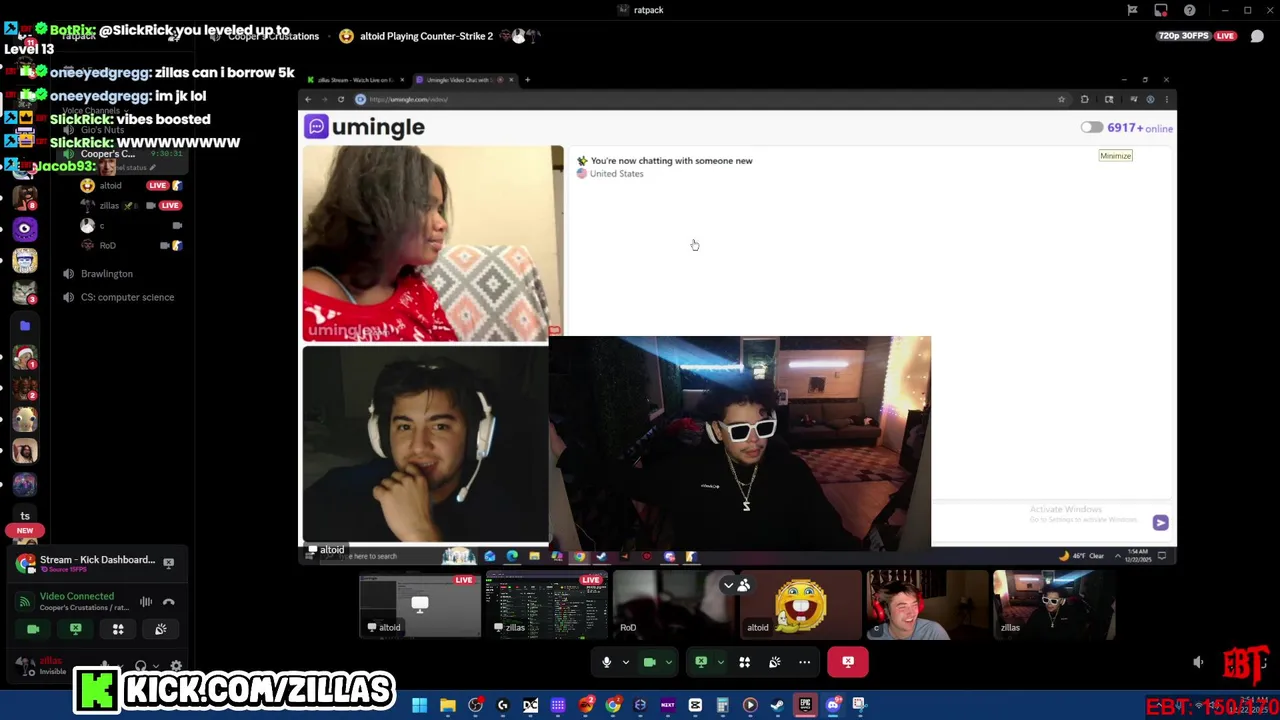1280x720 pixels.
Task: Open Discord in Windows taskbar
Action: click(832, 706)
